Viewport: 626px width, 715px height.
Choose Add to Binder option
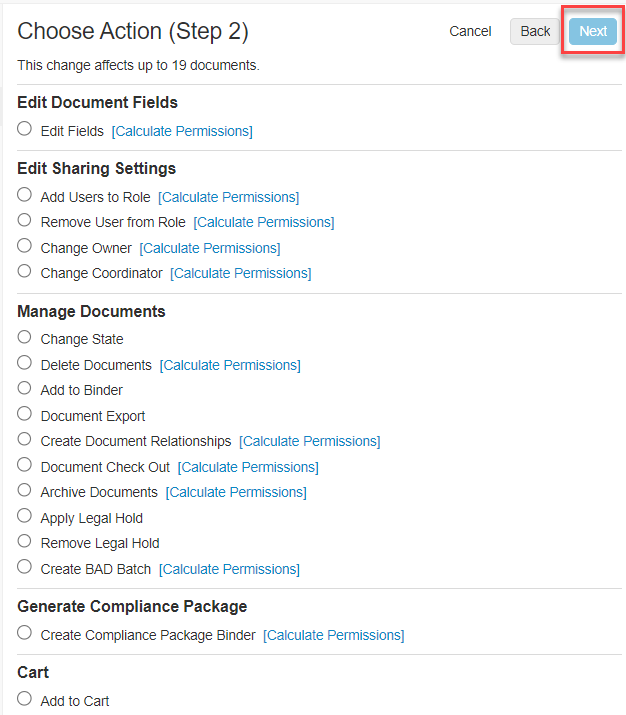[x=25, y=388]
